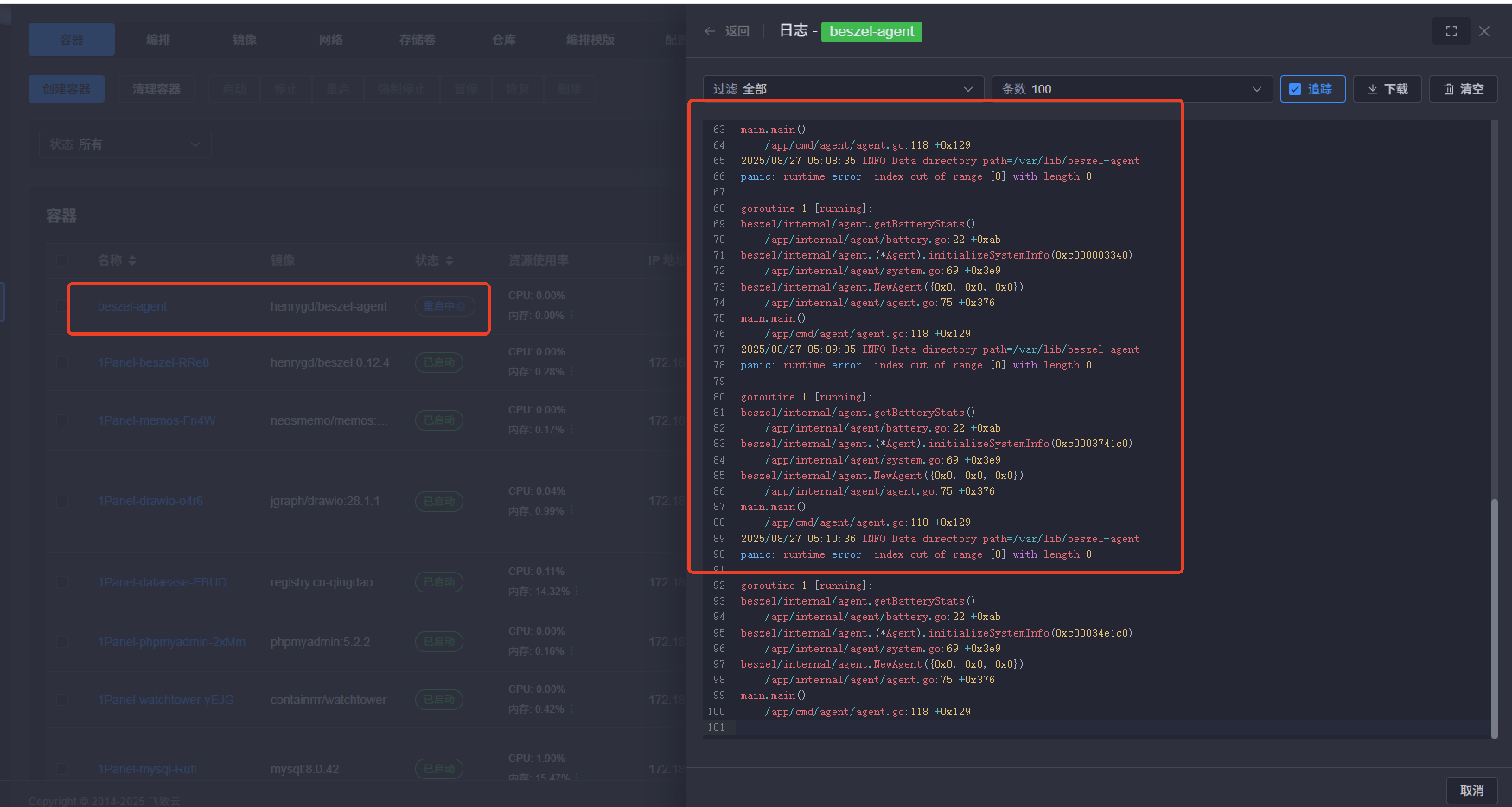1512x807 pixels.
Task: Click log line 68 goroutine 1 [running]
Action: tap(806, 208)
